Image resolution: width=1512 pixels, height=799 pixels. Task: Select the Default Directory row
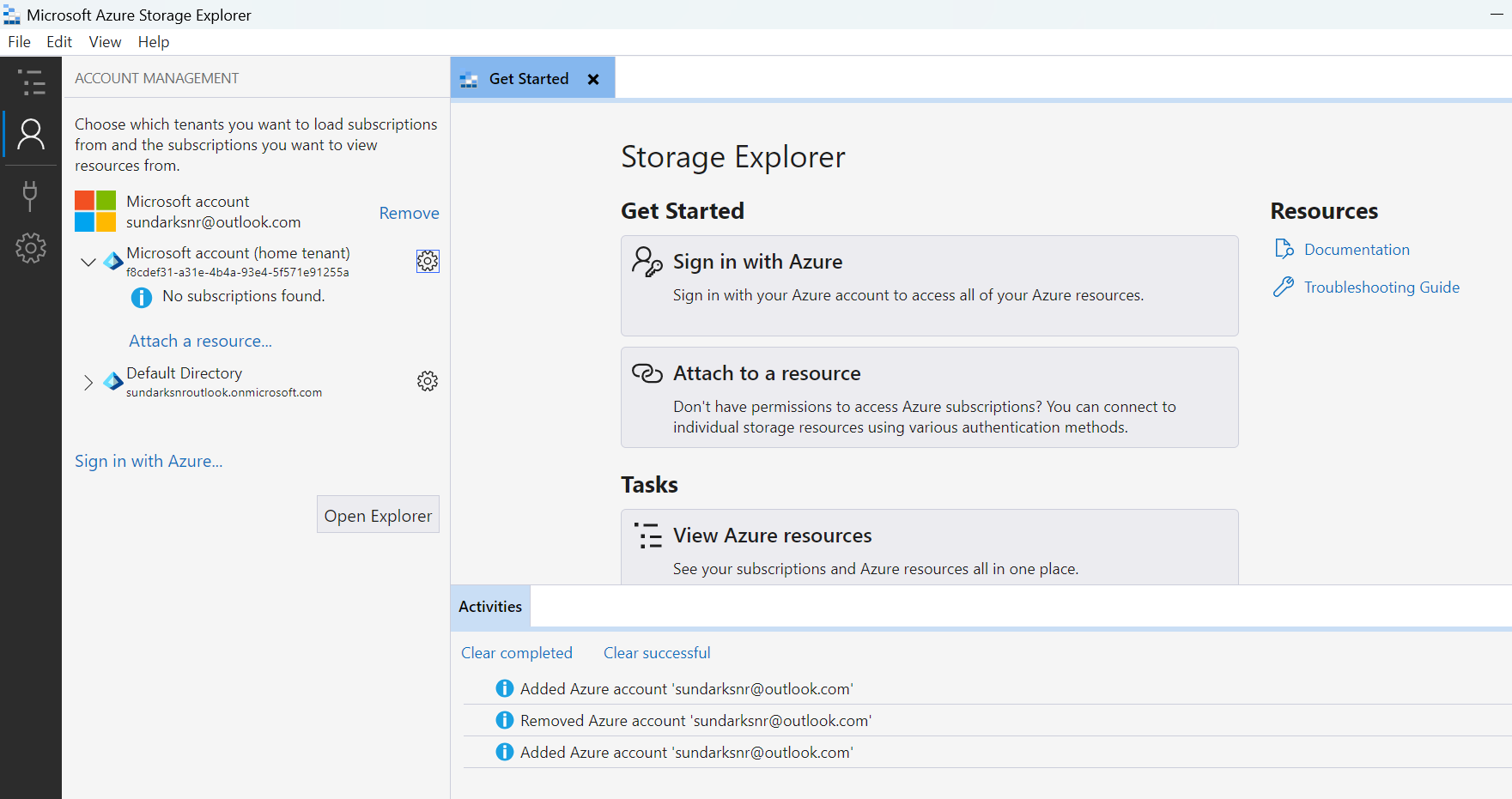click(x=258, y=381)
